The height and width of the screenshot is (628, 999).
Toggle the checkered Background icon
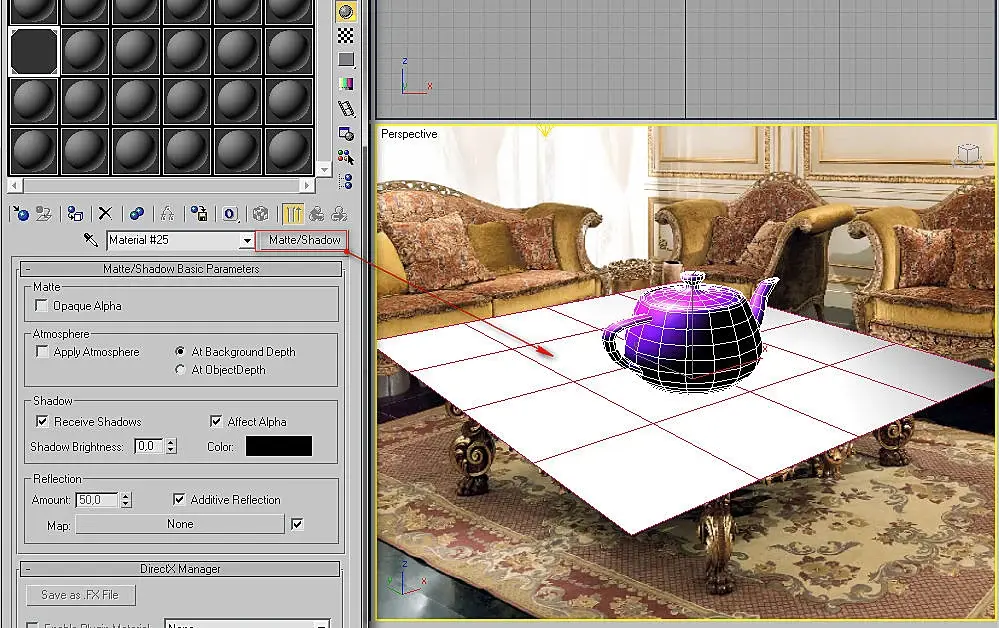click(x=346, y=36)
